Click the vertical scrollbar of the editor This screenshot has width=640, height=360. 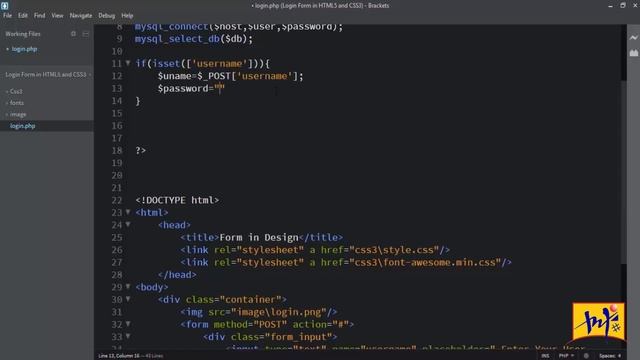tap(623, 171)
